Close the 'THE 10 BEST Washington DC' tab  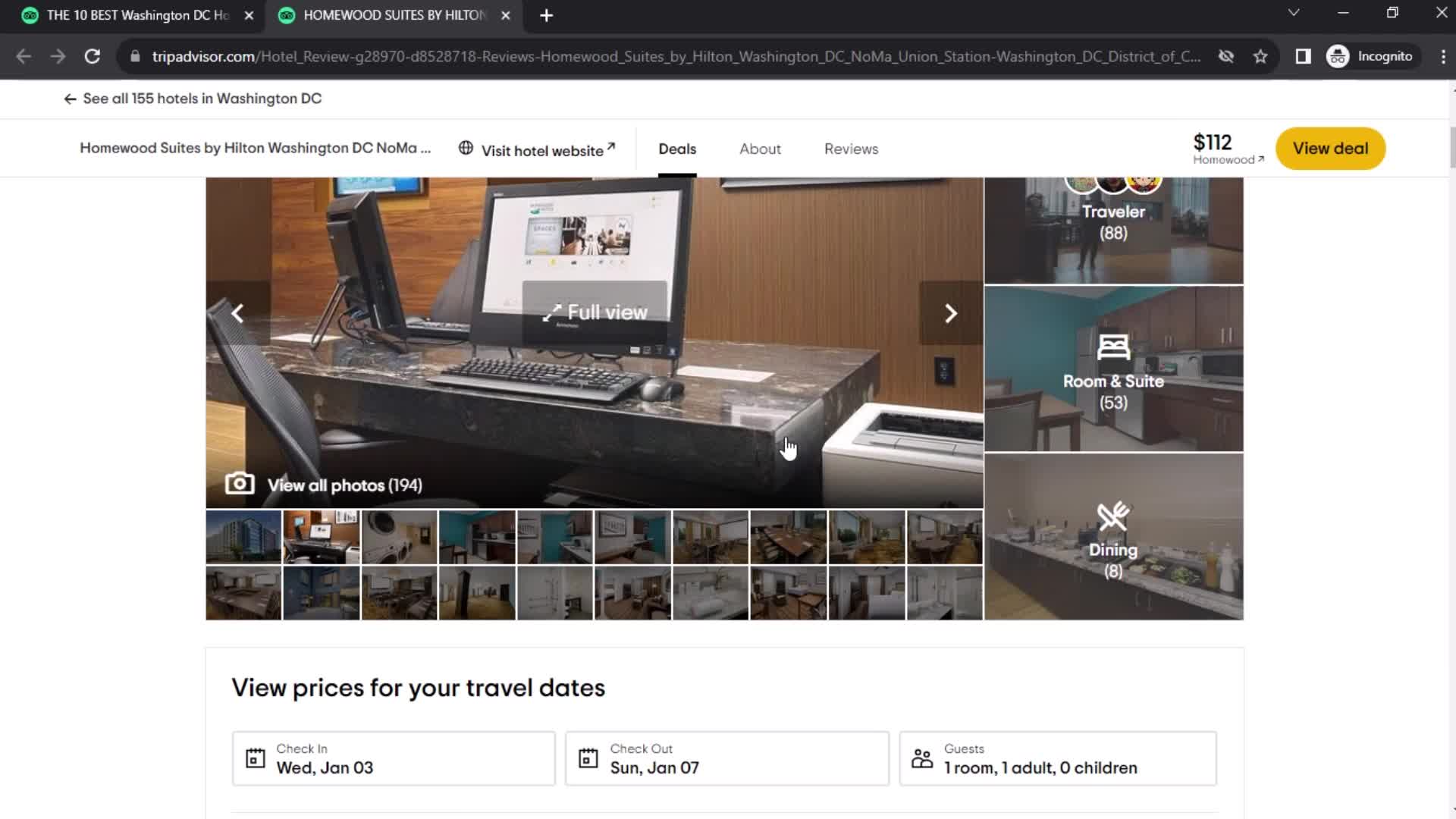click(x=249, y=15)
